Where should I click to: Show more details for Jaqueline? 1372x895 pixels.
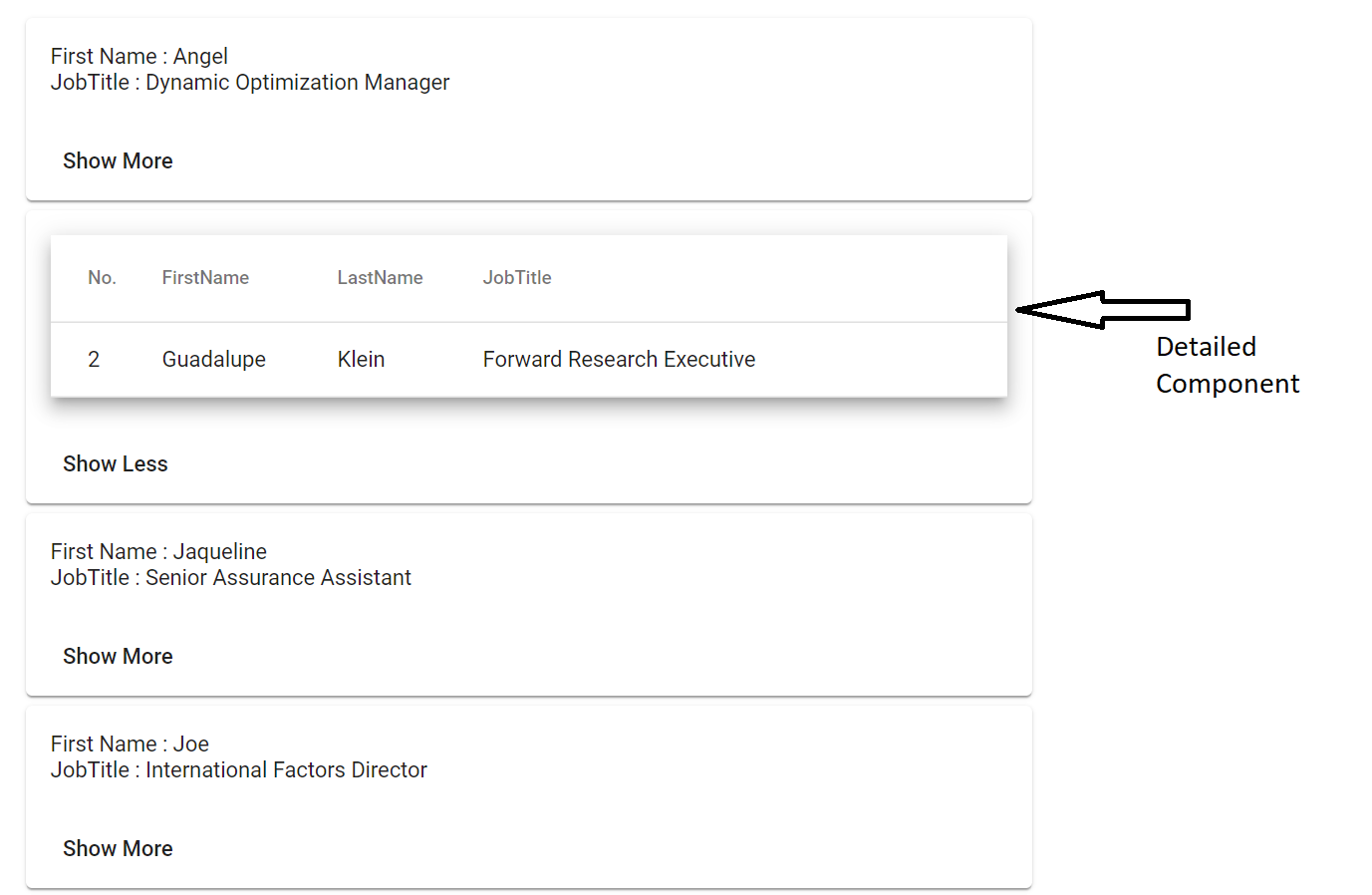[118, 656]
